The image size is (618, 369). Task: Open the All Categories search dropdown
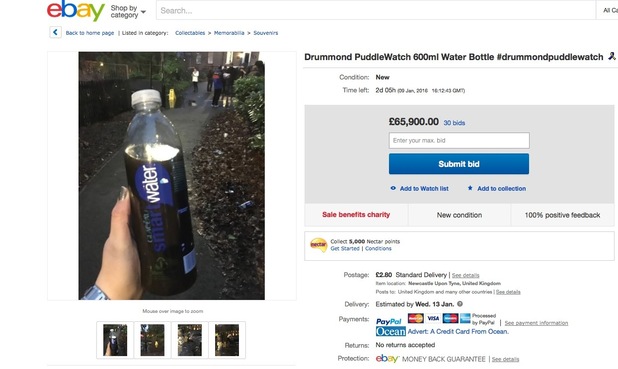pyautogui.click(x=607, y=10)
